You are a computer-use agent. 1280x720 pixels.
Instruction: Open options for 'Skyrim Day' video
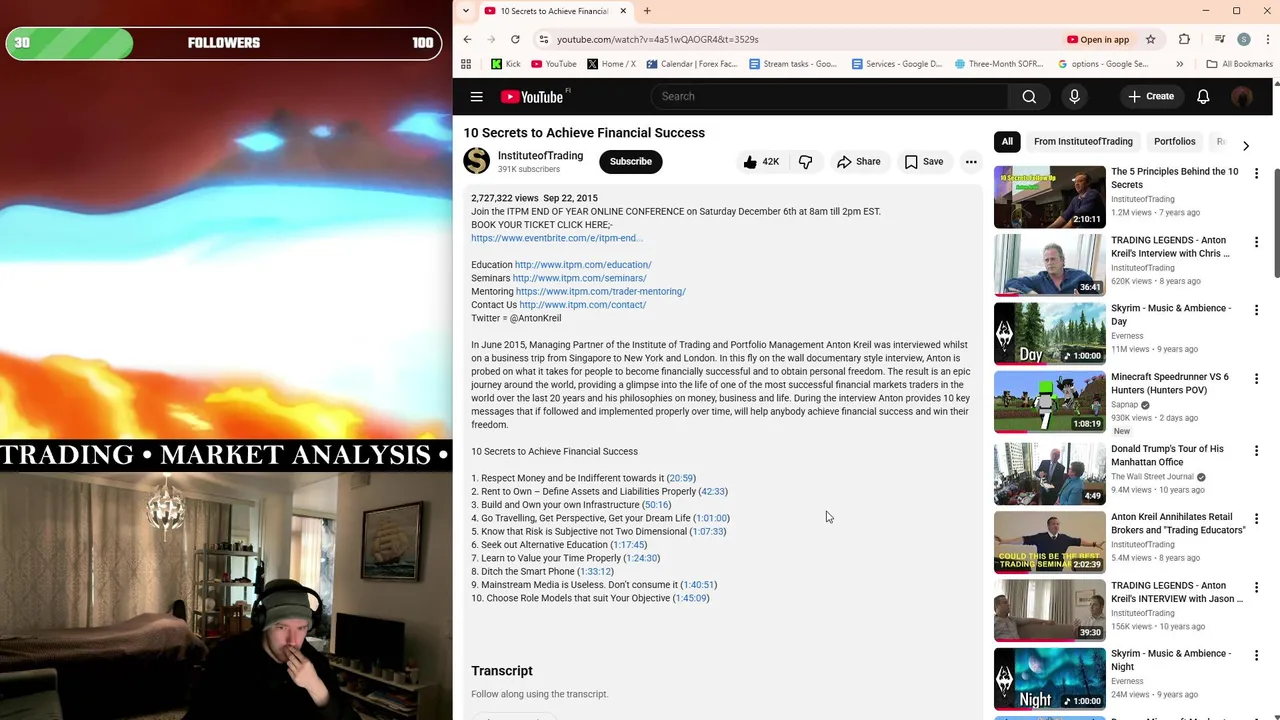click(1256, 310)
